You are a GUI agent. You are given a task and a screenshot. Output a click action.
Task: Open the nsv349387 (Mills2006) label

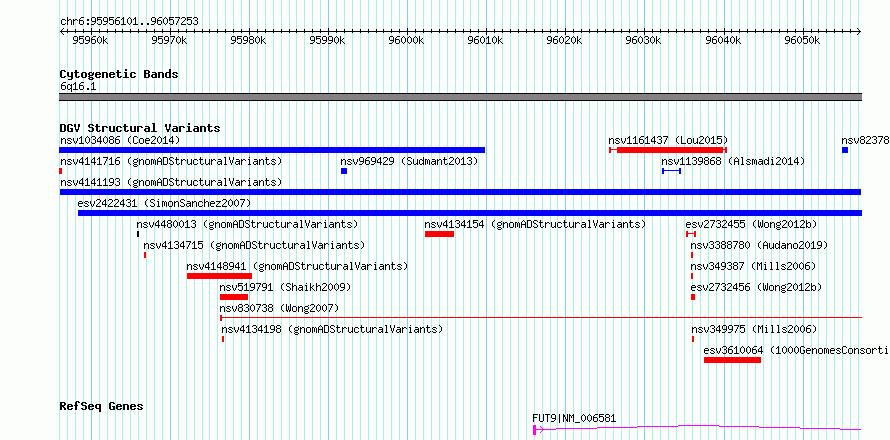(x=753, y=266)
